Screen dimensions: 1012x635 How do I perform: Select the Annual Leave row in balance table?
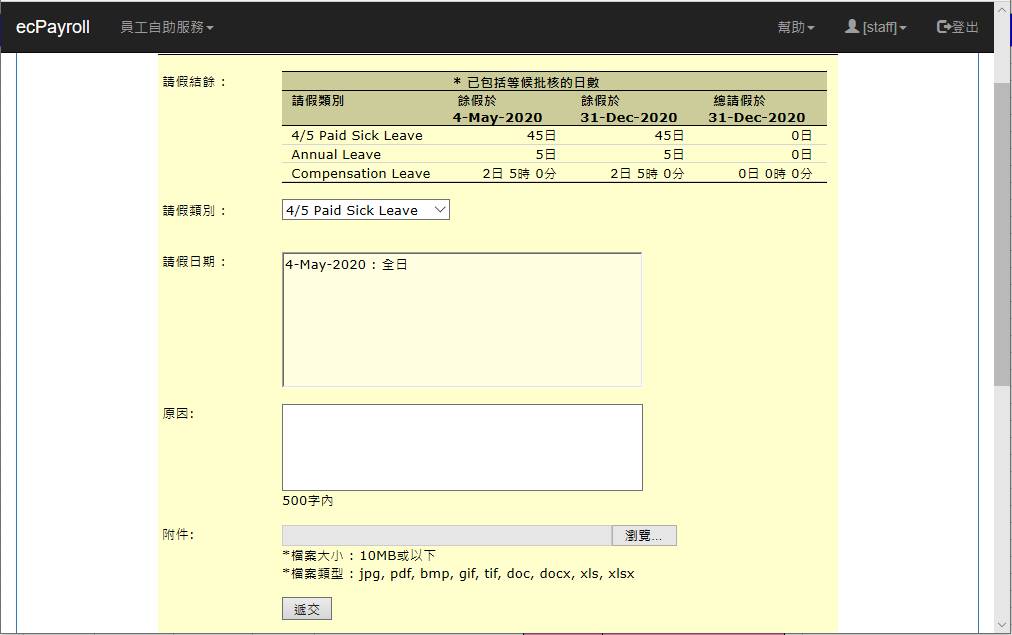coord(553,154)
